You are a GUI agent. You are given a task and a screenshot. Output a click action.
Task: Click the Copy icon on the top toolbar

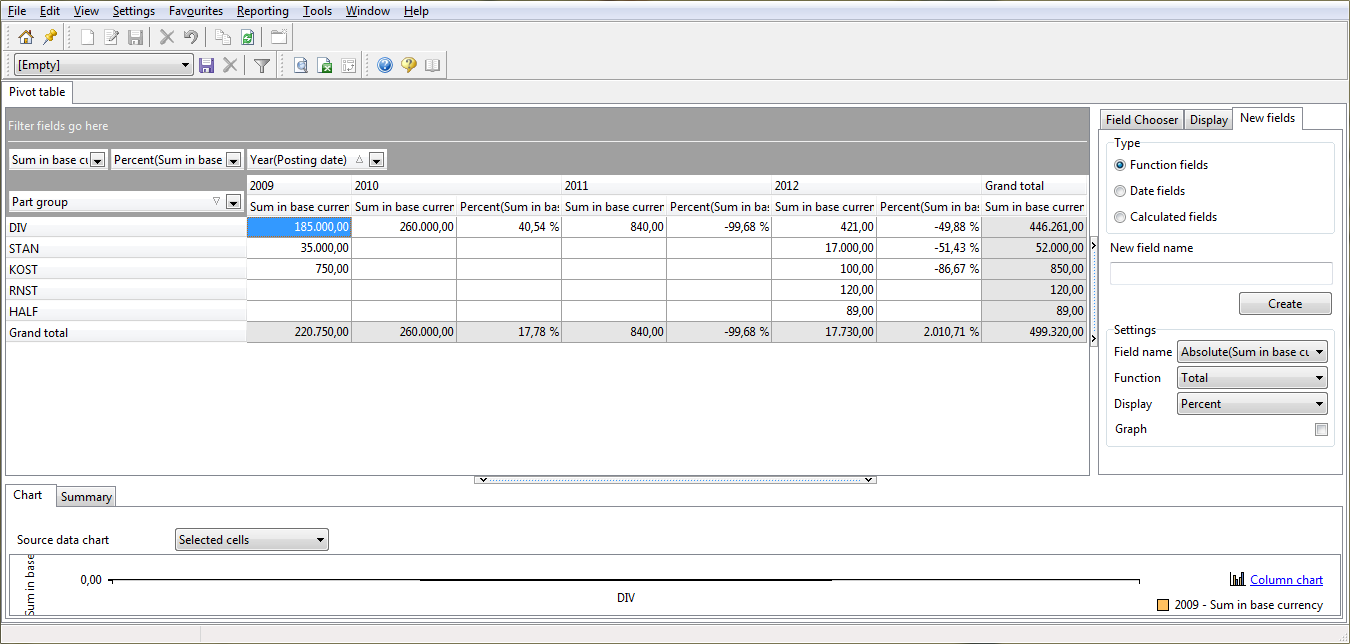click(x=222, y=37)
